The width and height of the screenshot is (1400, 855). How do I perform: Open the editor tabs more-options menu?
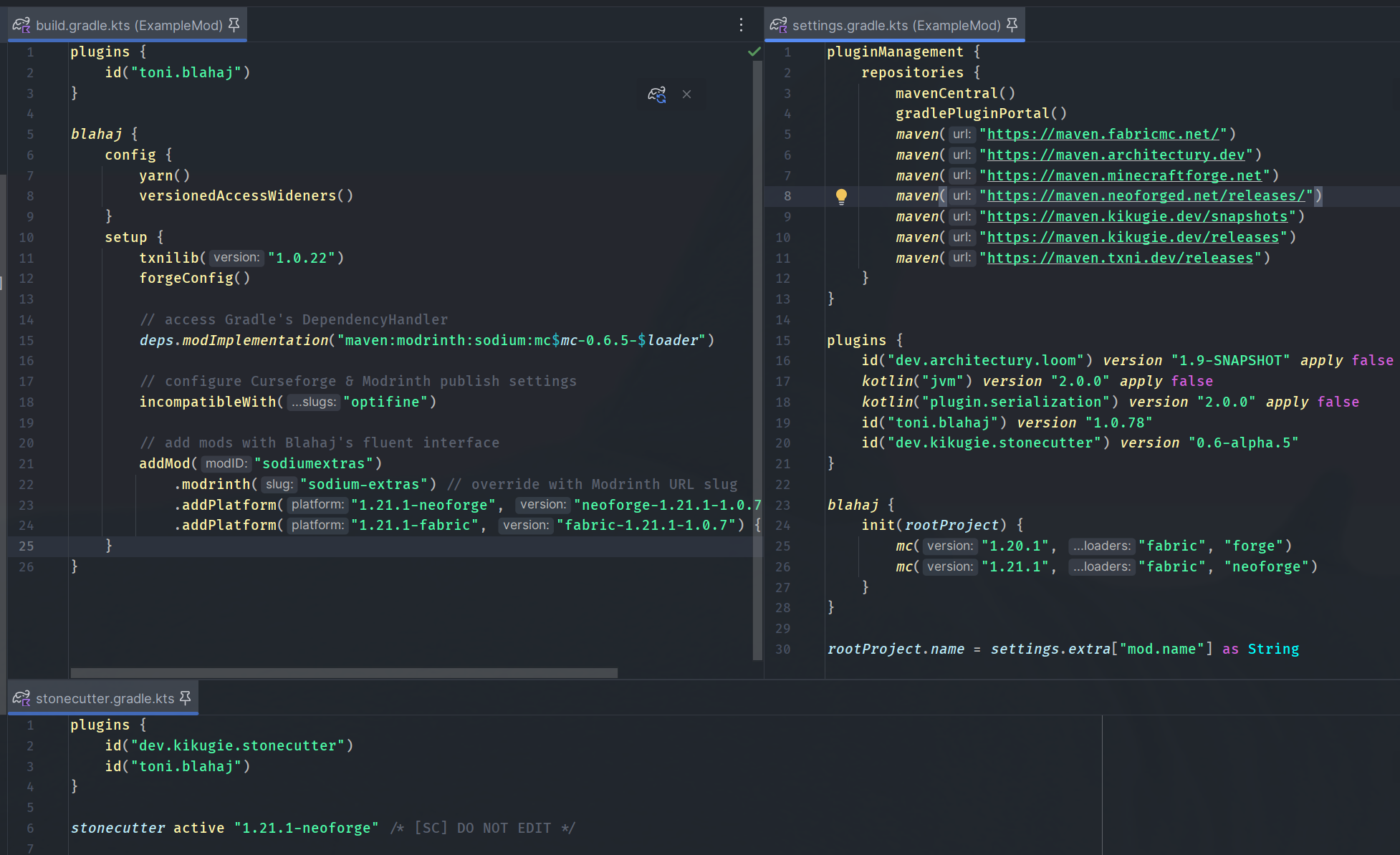pos(741,25)
